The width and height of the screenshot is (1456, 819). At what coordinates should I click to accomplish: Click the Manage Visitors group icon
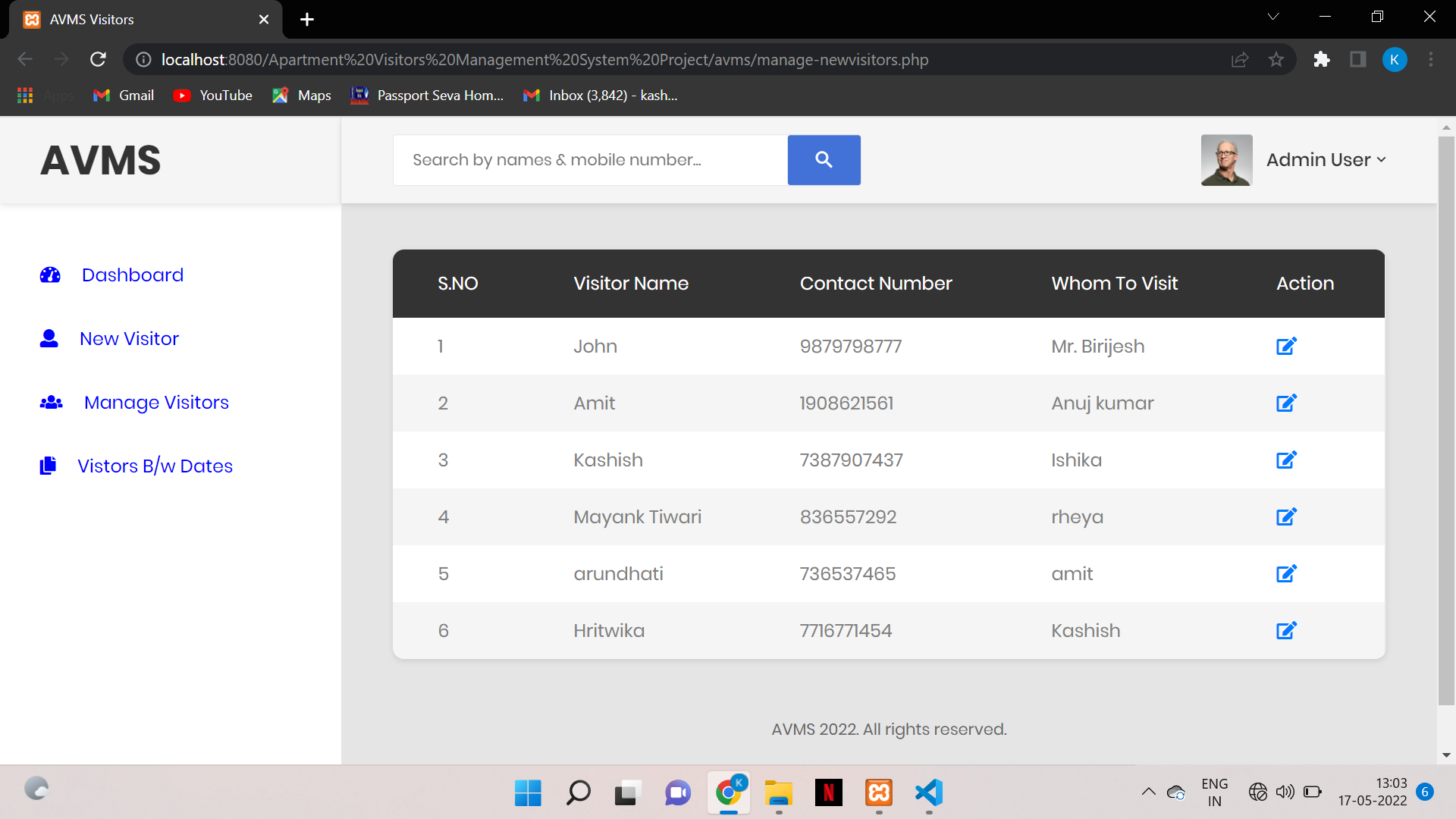51,403
